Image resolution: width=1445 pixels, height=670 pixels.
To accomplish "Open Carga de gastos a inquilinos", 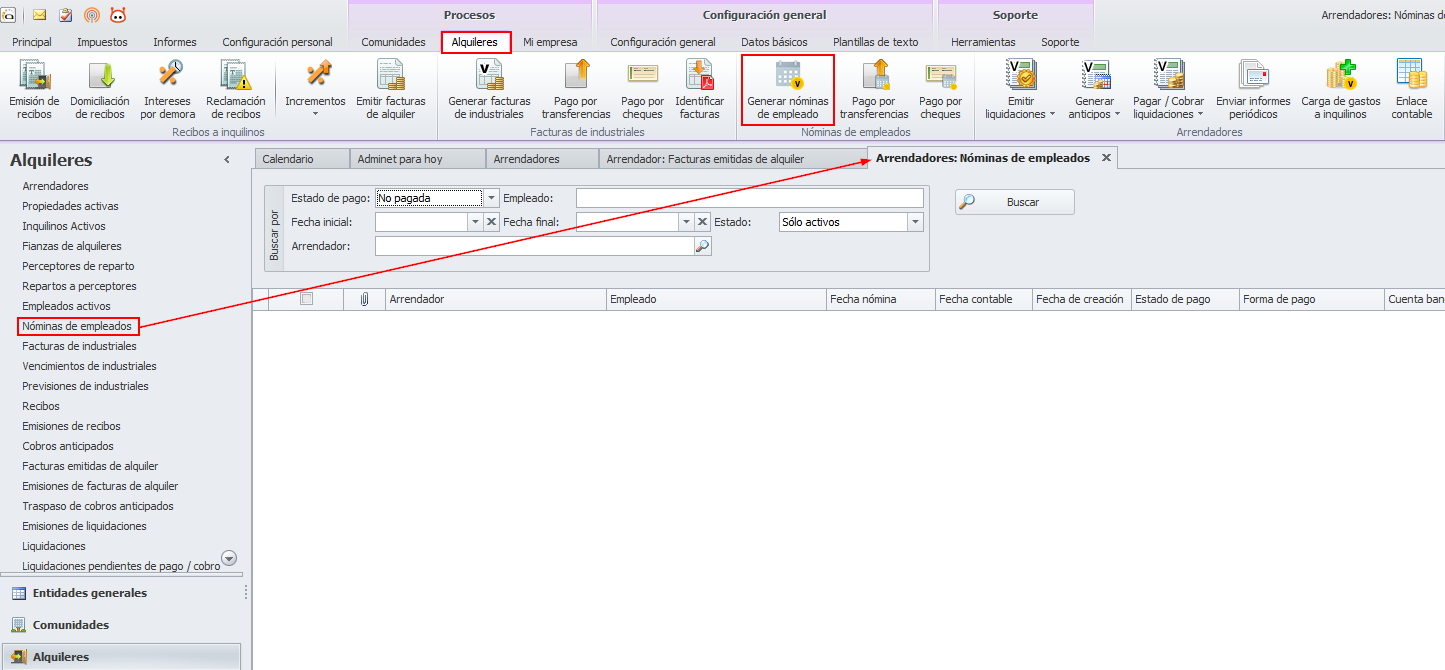I will tap(1341, 89).
